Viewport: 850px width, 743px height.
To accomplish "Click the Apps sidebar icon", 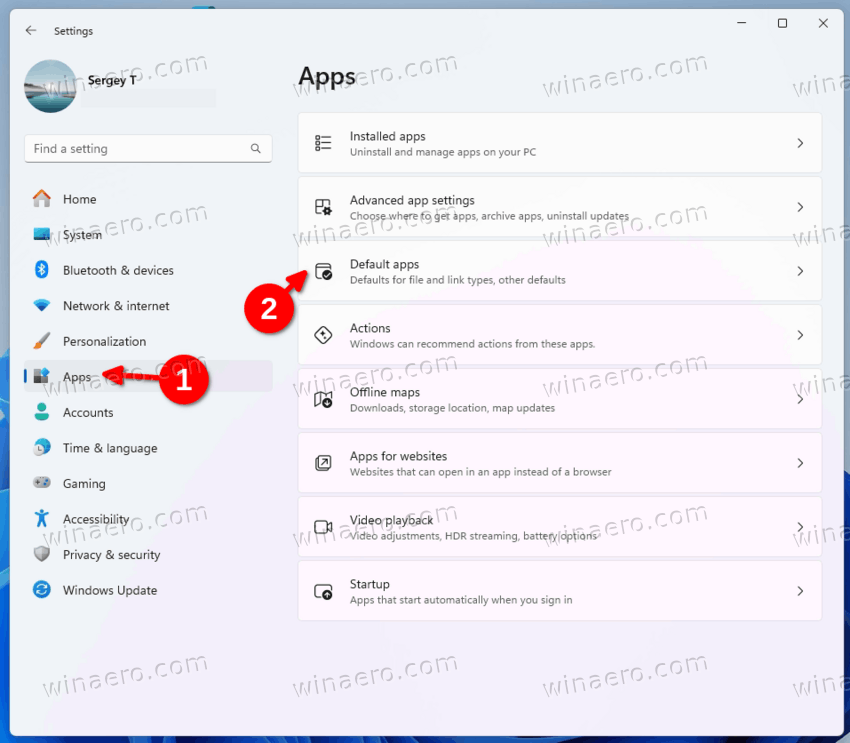I will (42, 376).
